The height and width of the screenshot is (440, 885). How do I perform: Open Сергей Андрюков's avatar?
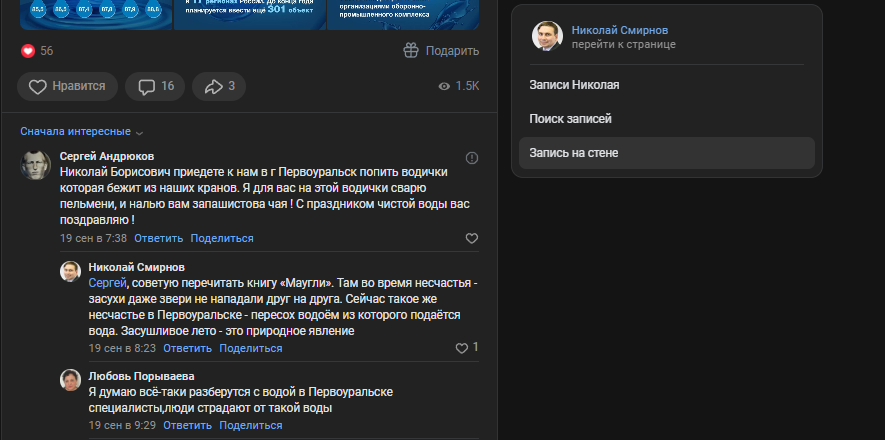pos(36,164)
